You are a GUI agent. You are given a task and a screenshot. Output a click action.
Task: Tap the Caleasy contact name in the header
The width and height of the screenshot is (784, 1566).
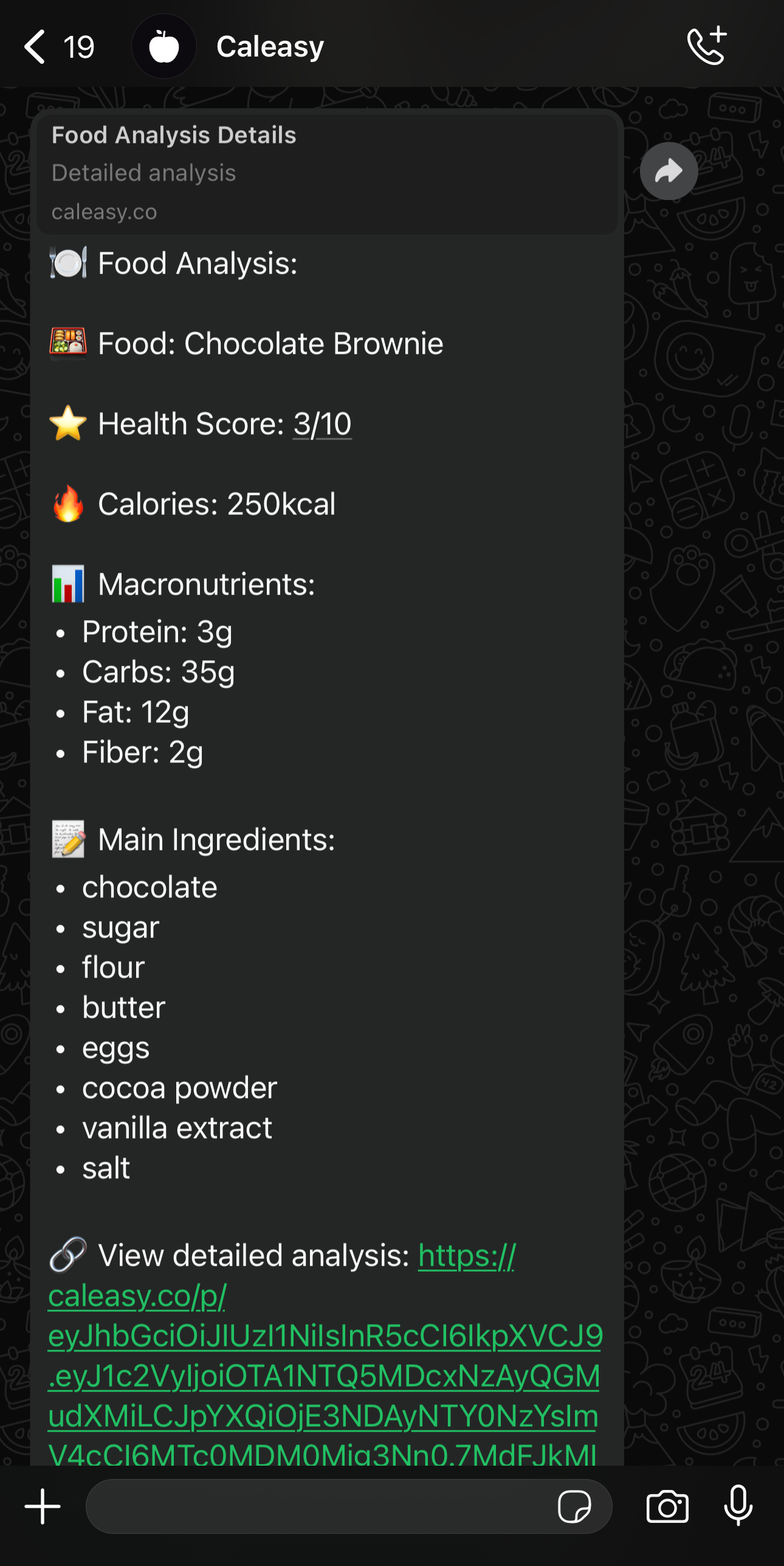click(x=269, y=46)
